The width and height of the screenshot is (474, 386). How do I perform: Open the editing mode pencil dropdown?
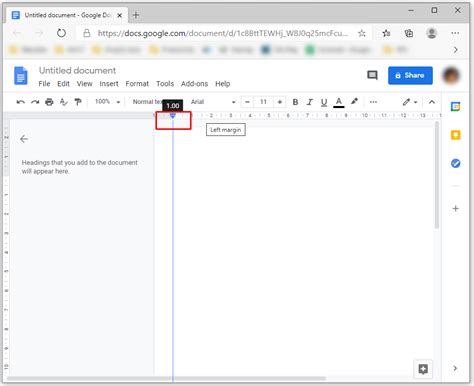pos(410,102)
